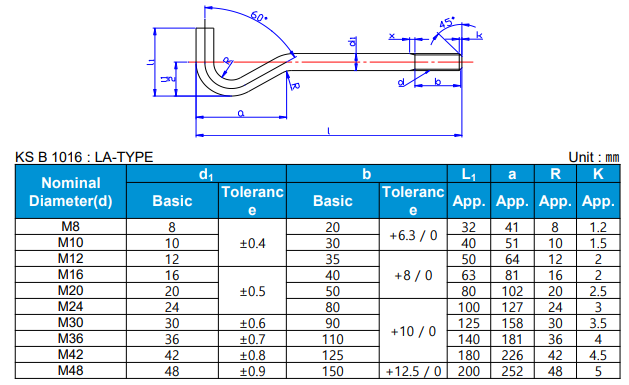Click the K value 2.5
The image size is (629, 385).
[598, 292]
